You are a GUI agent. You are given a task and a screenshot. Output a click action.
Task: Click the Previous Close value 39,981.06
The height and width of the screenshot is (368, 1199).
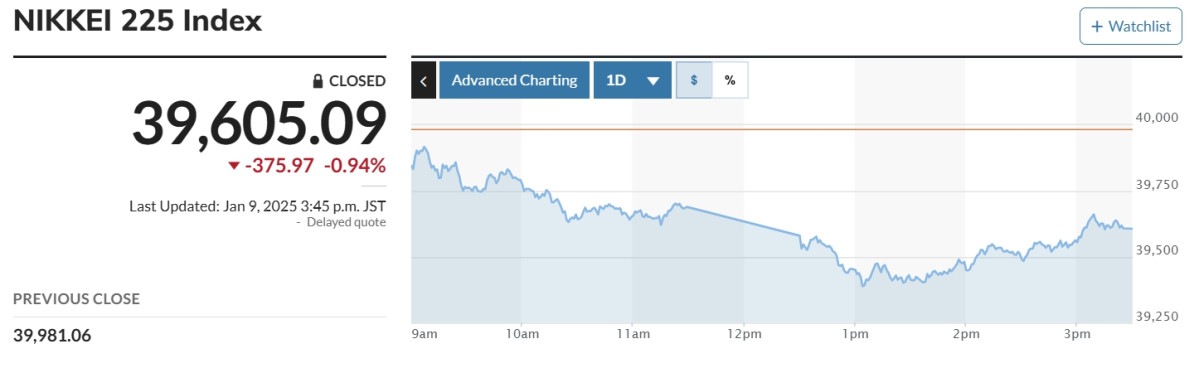pyautogui.click(x=52, y=334)
